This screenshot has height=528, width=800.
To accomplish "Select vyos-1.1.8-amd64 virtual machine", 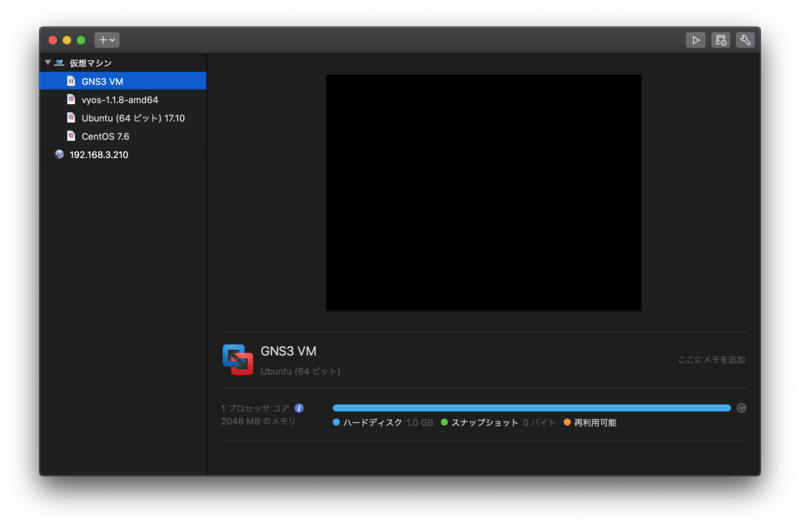I will click(123, 99).
